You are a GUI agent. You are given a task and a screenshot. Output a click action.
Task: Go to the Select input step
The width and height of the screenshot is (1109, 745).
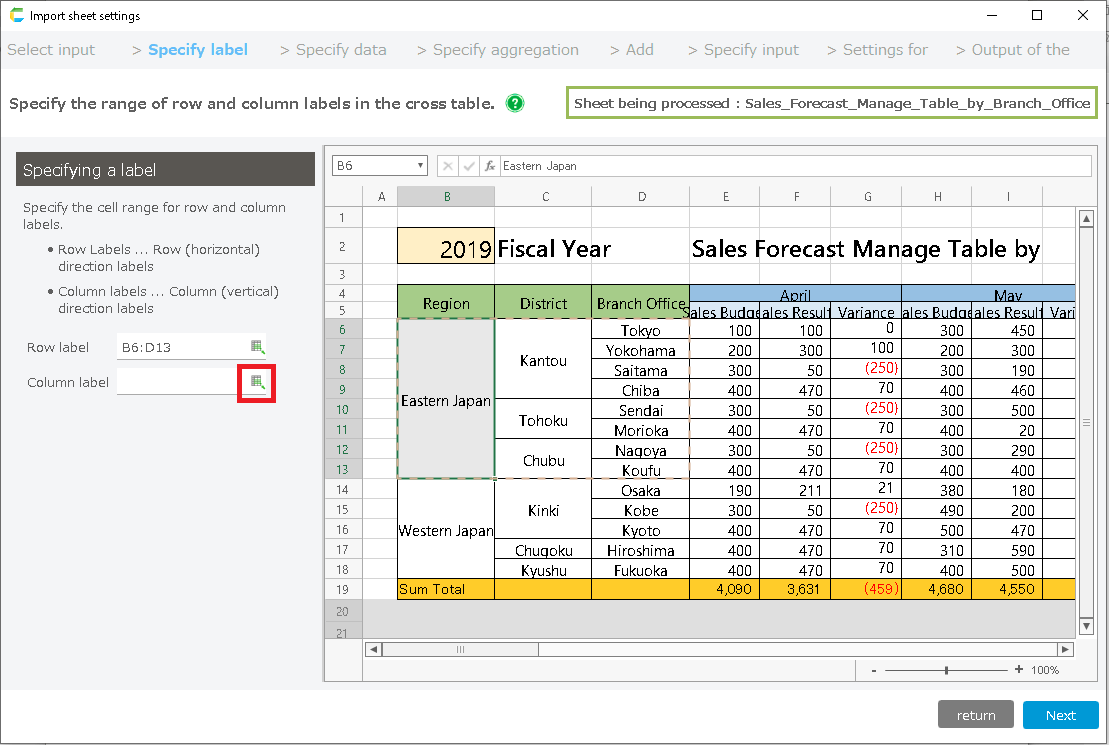pos(51,50)
